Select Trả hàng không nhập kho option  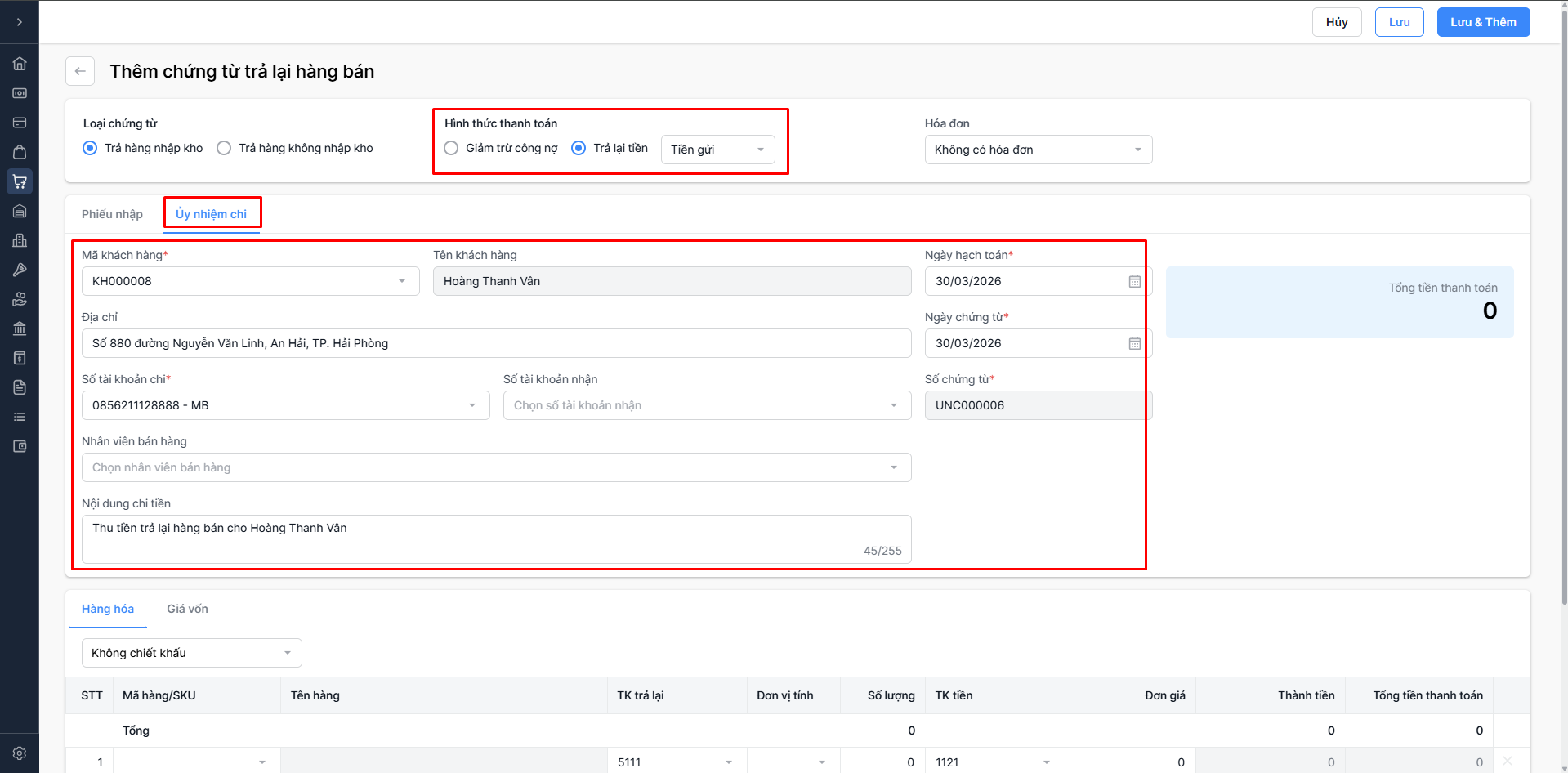click(224, 148)
